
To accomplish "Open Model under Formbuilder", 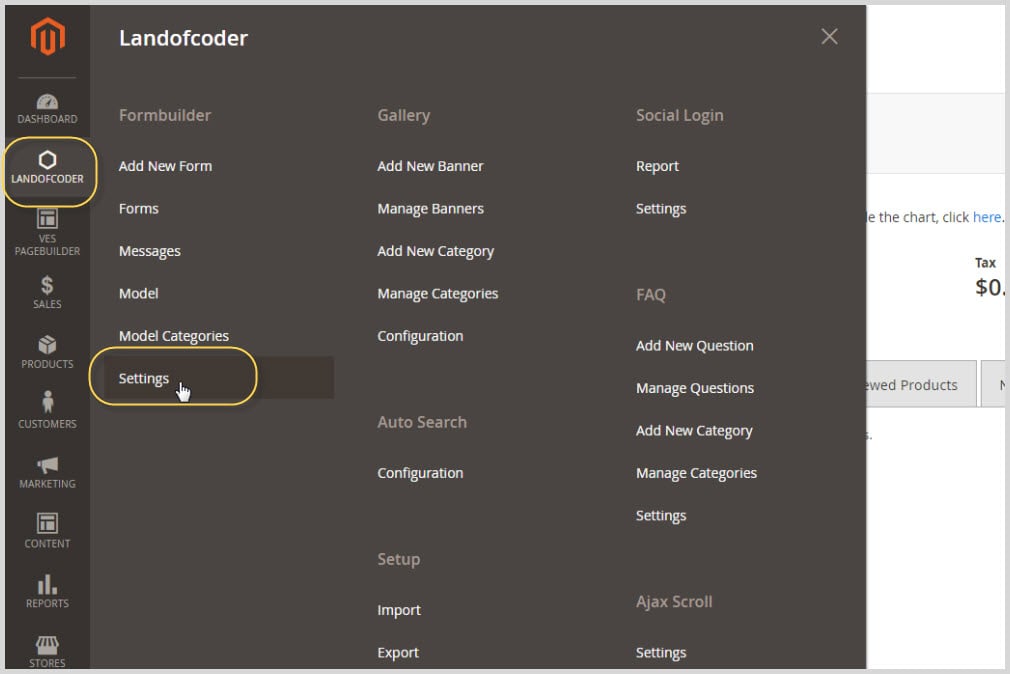I will coord(138,293).
